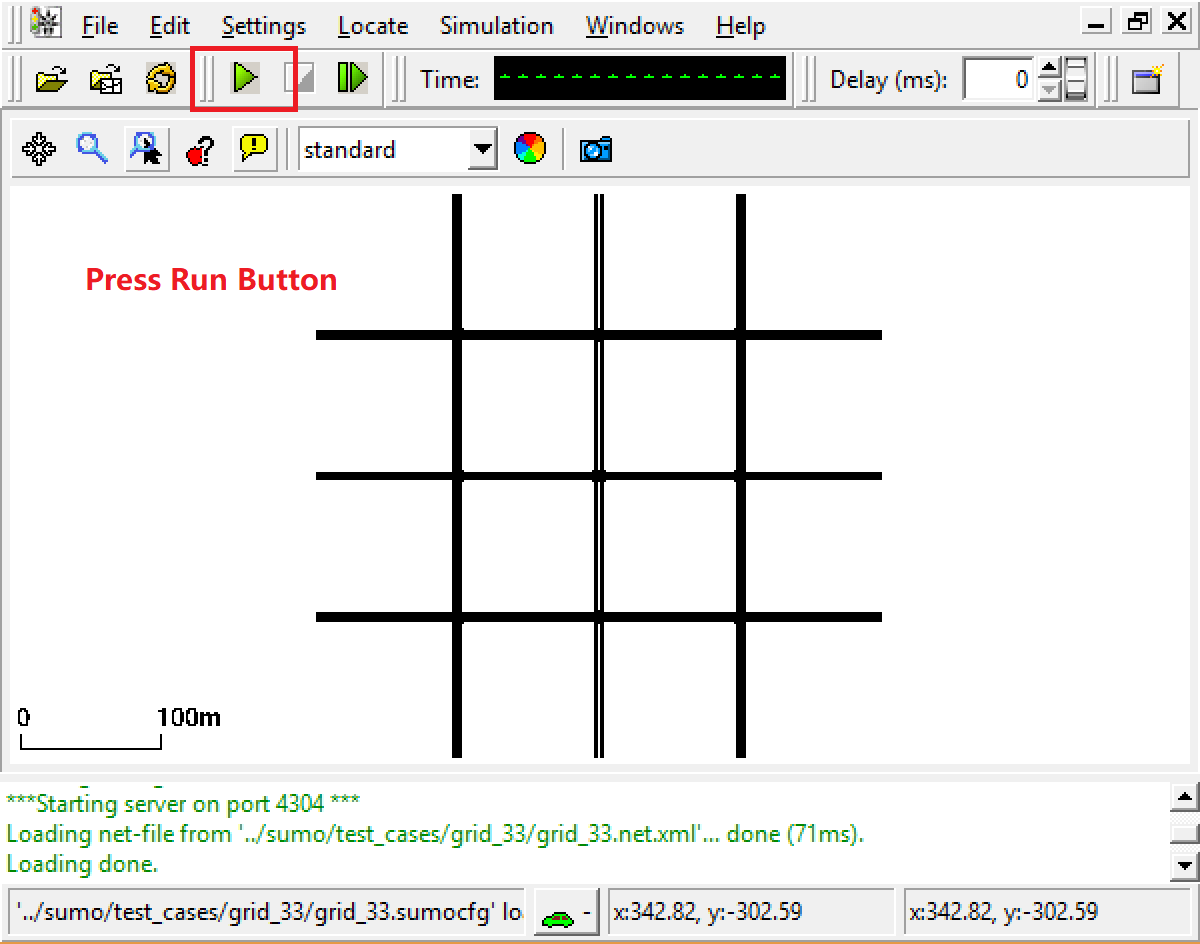Reload the current simulation
Screen dimensions: 1200x944
click(x=160, y=79)
